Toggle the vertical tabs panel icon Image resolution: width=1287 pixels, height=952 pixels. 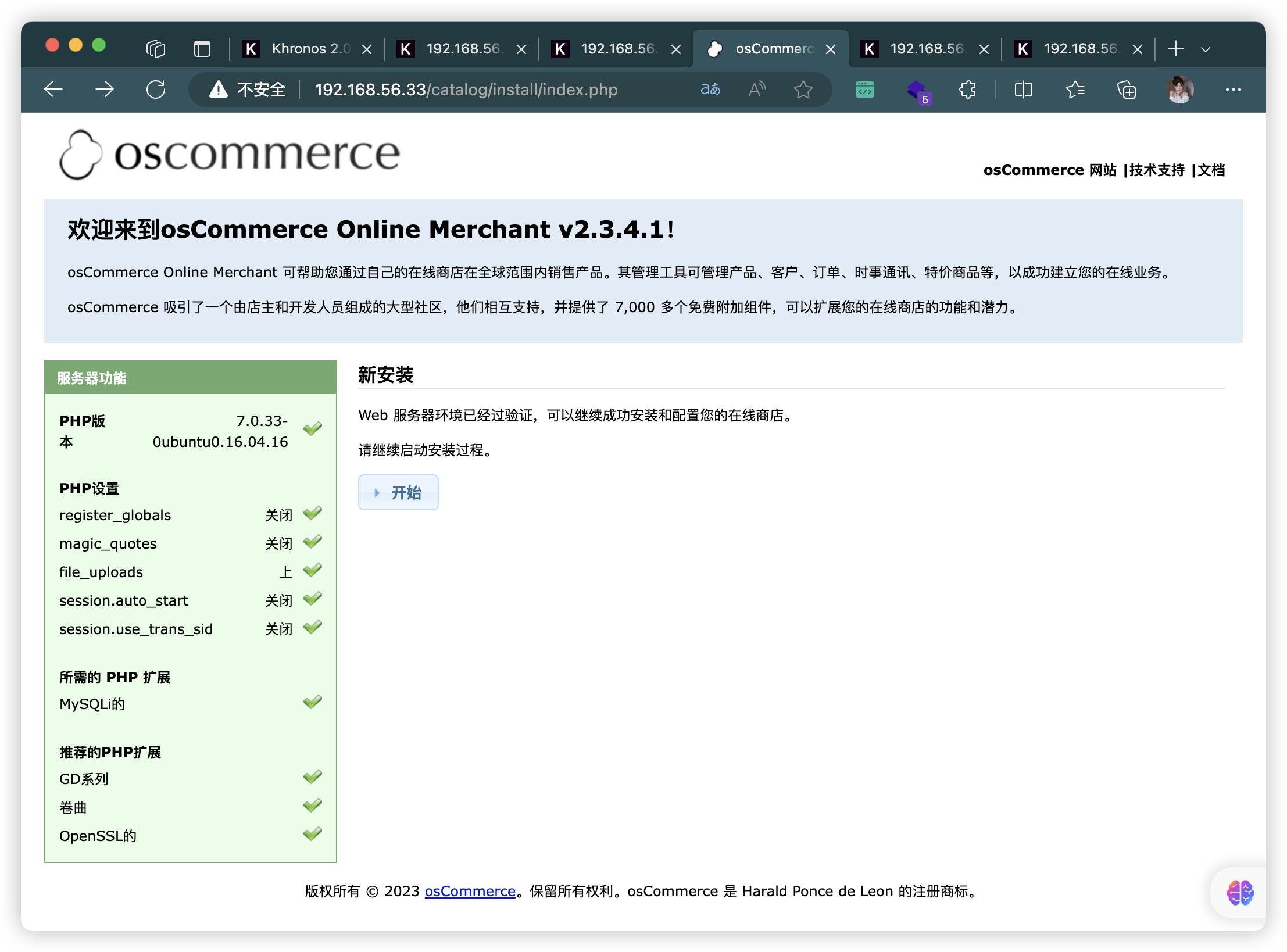[202, 49]
